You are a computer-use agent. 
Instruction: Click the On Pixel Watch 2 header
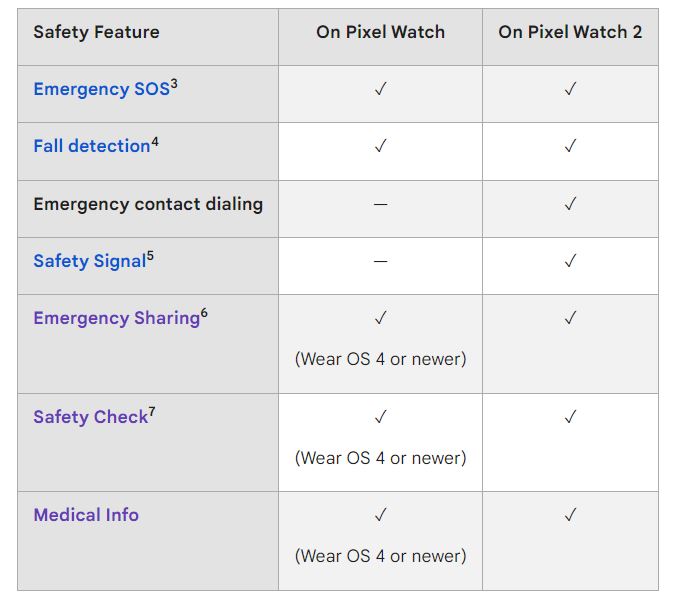(x=570, y=32)
